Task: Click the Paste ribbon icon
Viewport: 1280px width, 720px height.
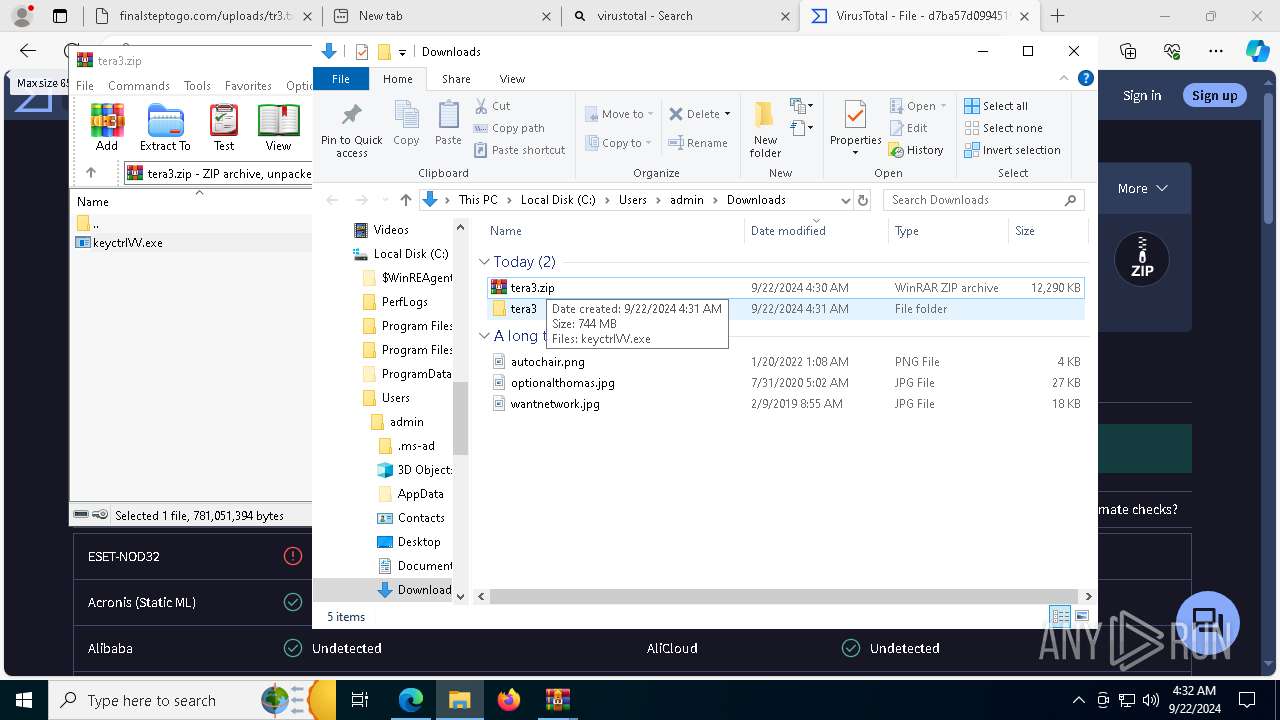Action: tap(448, 124)
